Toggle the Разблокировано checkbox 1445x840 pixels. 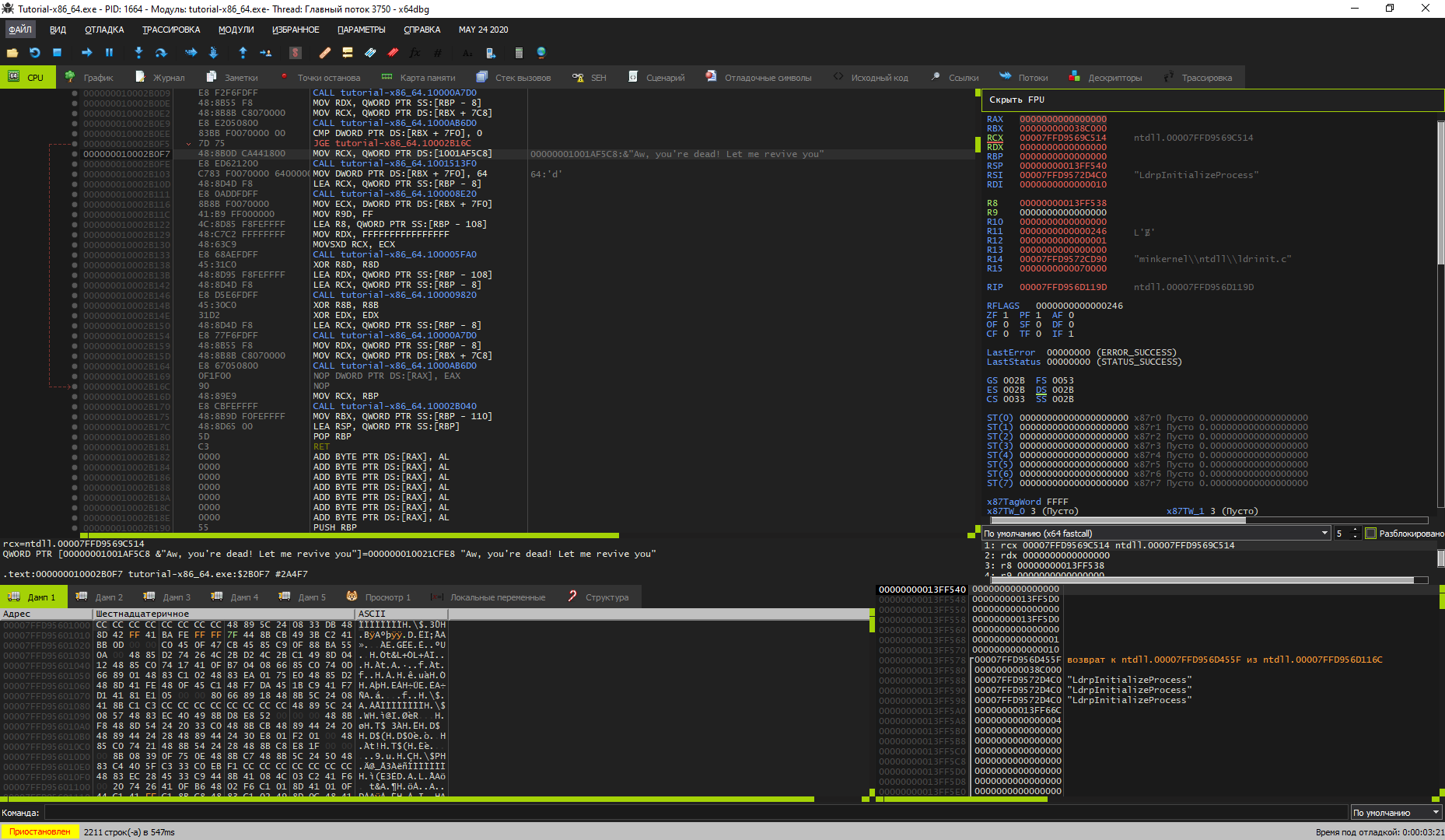coord(1372,534)
